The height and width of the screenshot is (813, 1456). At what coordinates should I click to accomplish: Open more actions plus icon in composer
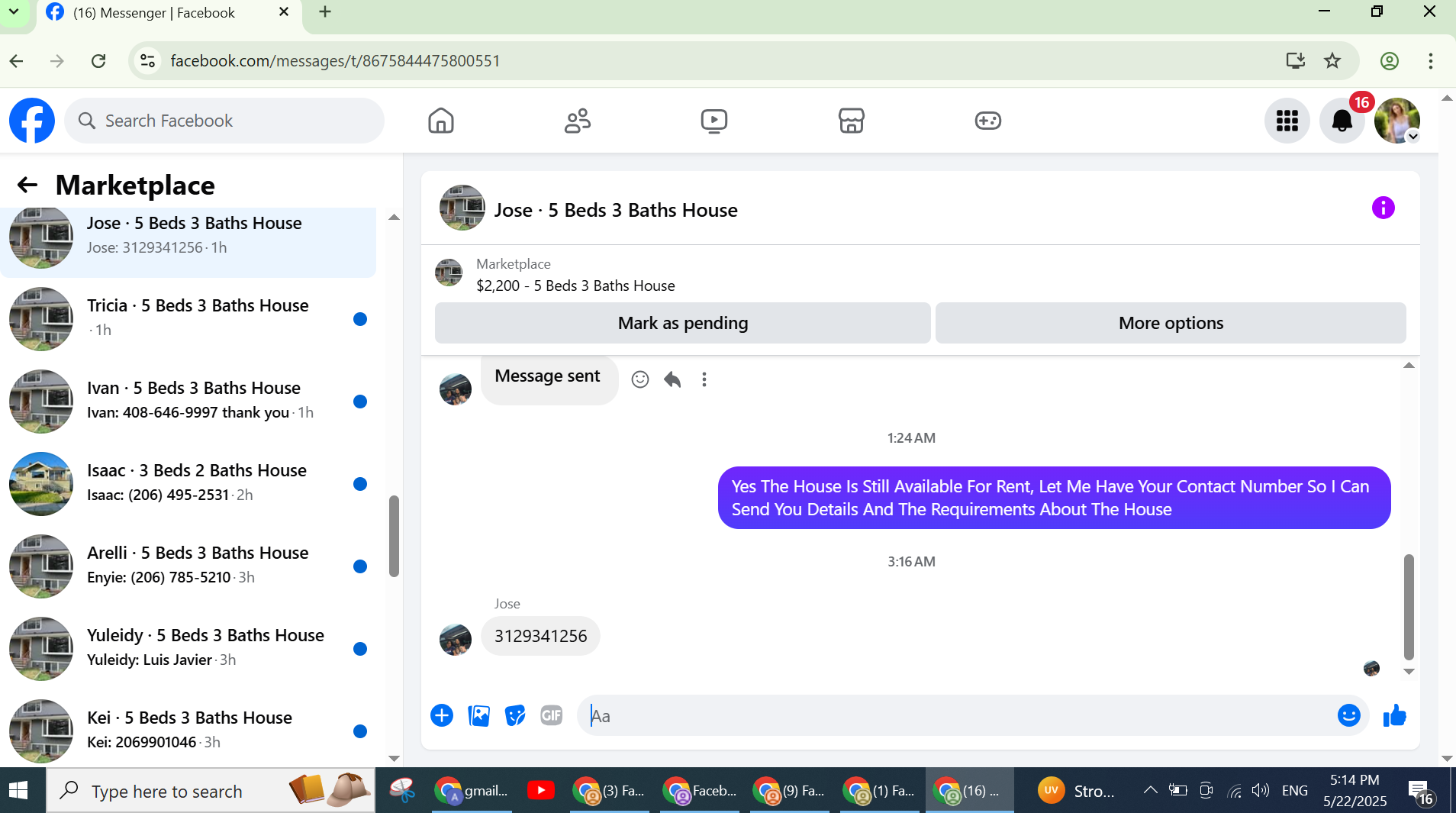tap(442, 715)
